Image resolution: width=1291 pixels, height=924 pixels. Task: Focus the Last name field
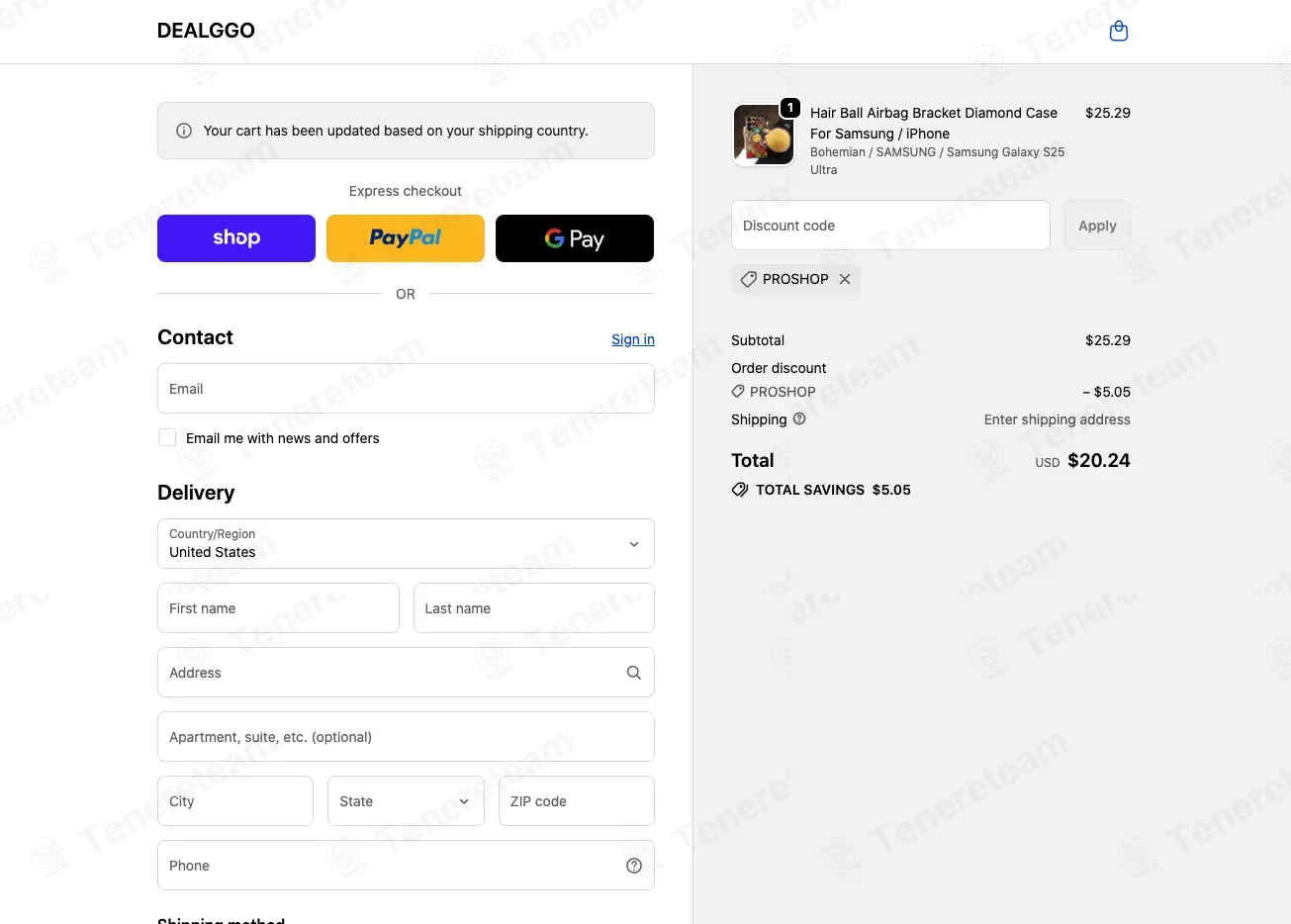click(x=534, y=608)
